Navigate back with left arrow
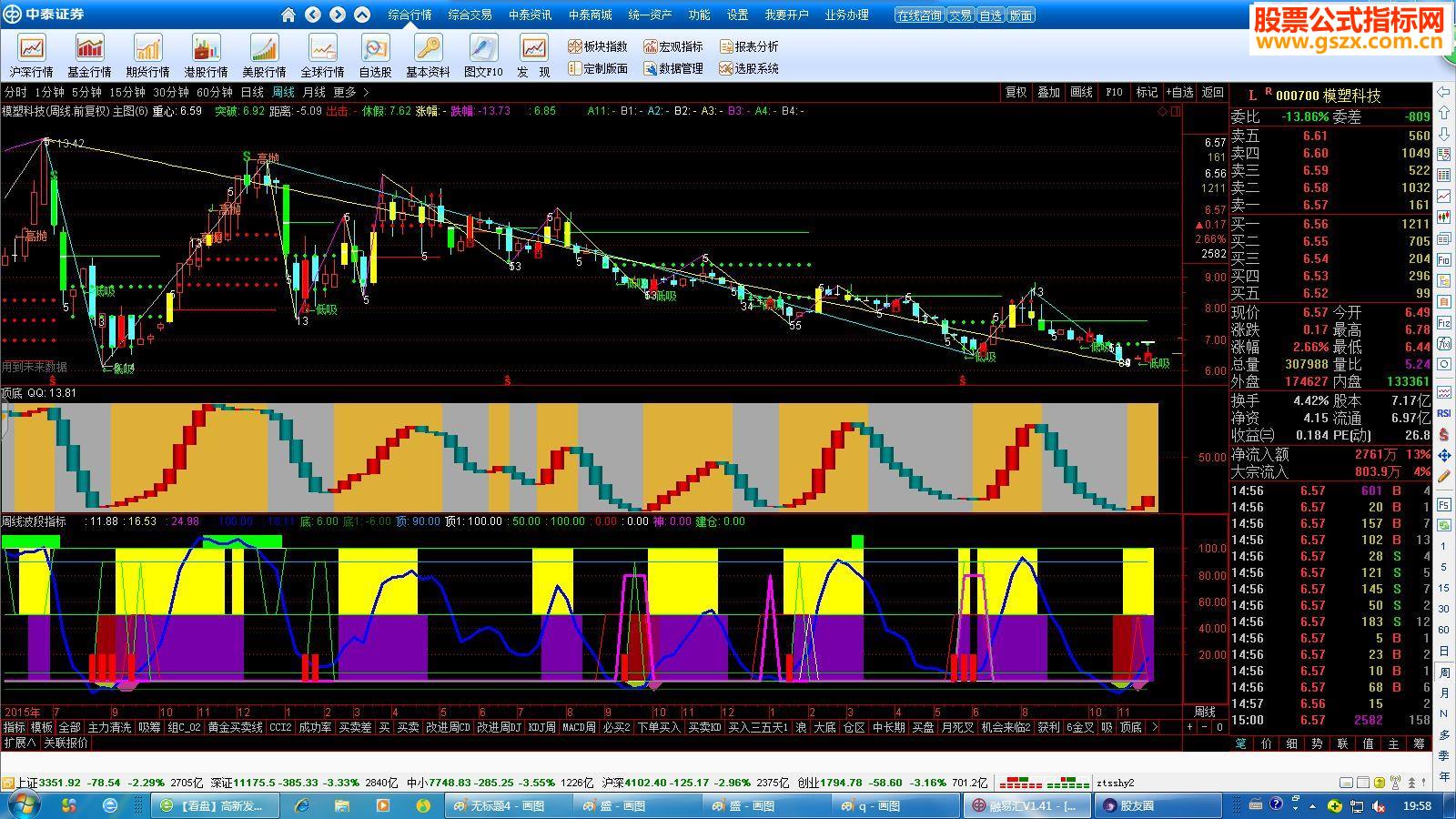Image resolution: width=1456 pixels, height=819 pixels. [x=313, y=15]
